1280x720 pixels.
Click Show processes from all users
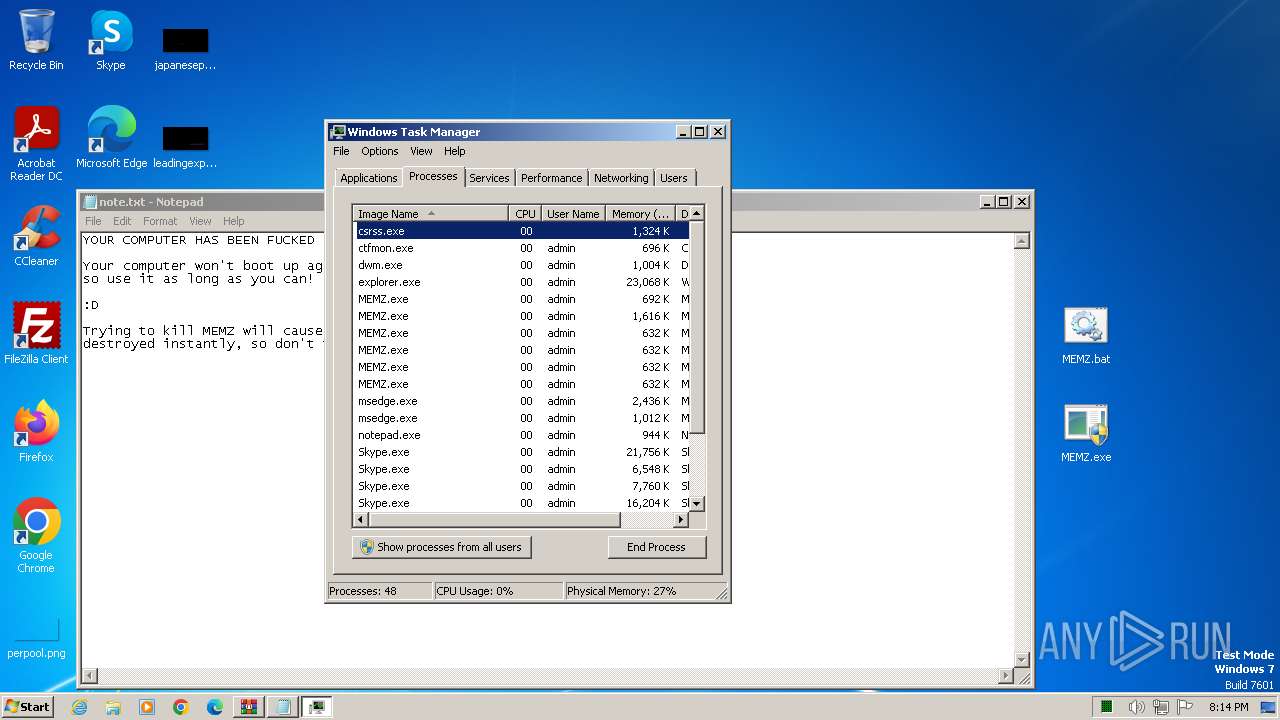click(x=441, y=547)
